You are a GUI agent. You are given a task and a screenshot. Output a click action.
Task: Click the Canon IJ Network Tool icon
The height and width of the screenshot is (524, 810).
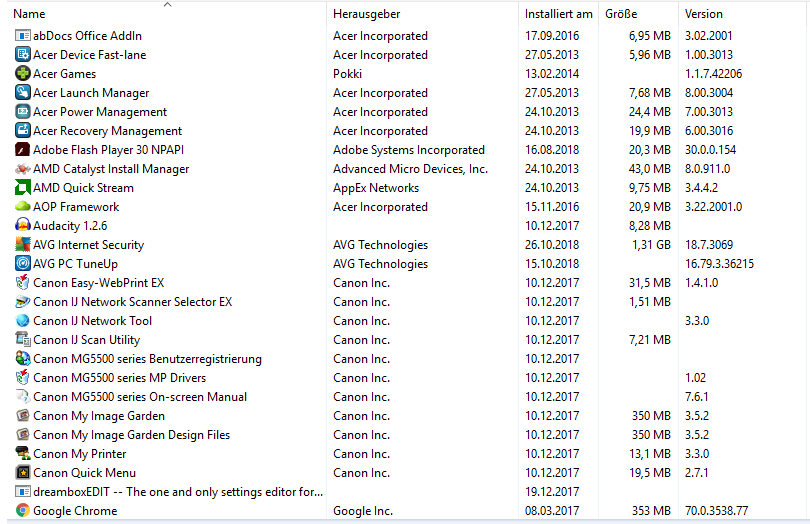click(x=23, y=321)
